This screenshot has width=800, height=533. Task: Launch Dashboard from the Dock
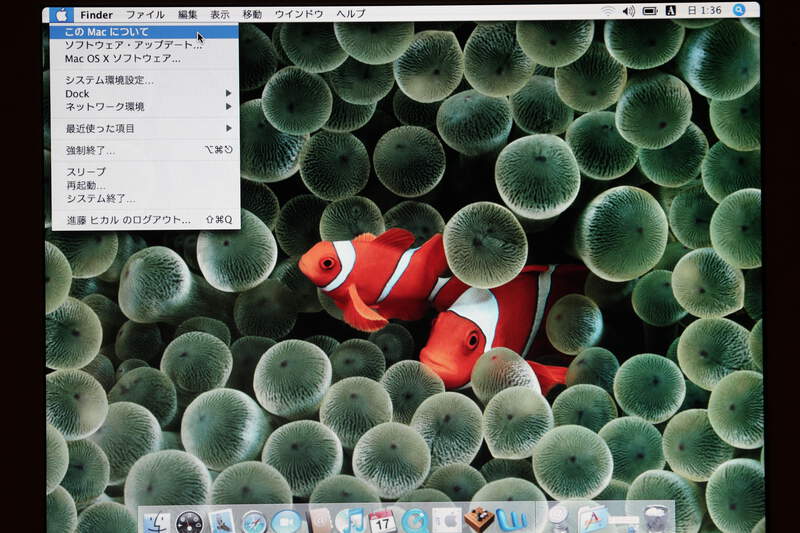(x=189, y=522)
